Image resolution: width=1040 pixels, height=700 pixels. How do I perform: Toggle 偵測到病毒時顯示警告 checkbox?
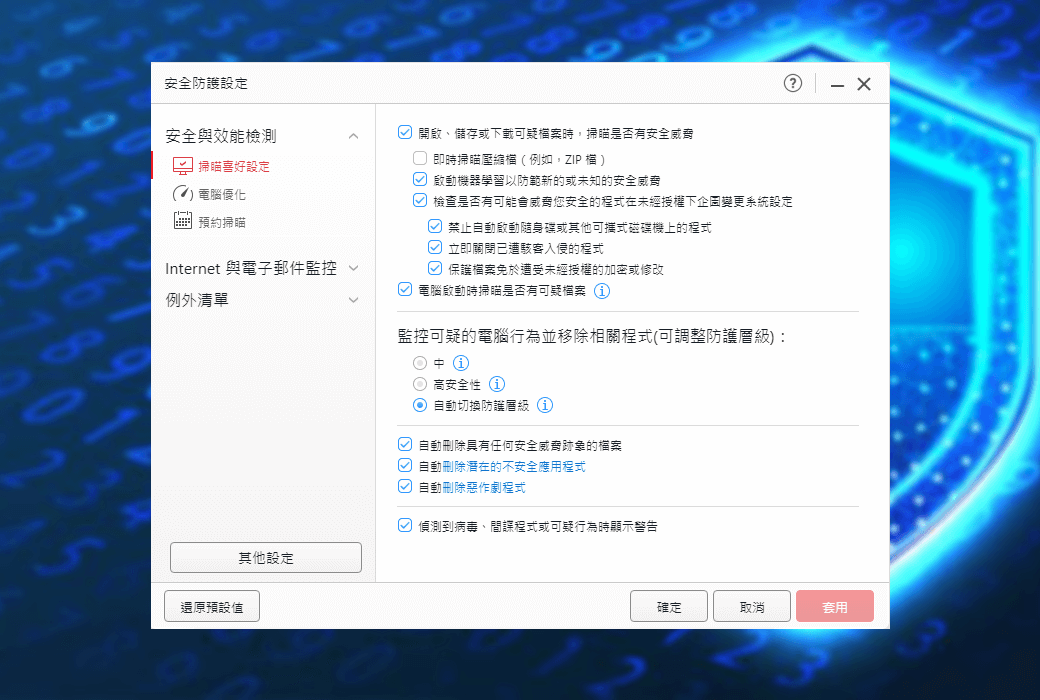coord(405,525)
